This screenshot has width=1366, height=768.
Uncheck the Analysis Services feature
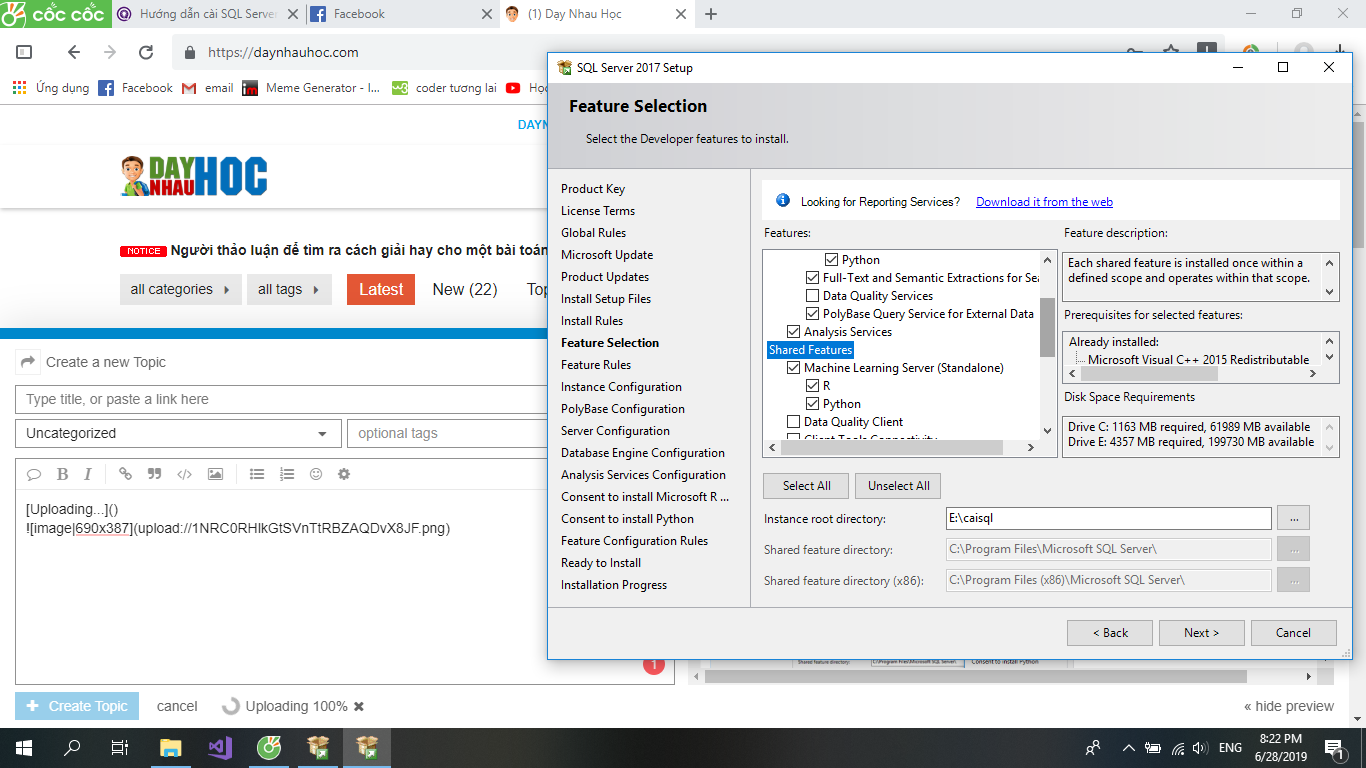793,332
